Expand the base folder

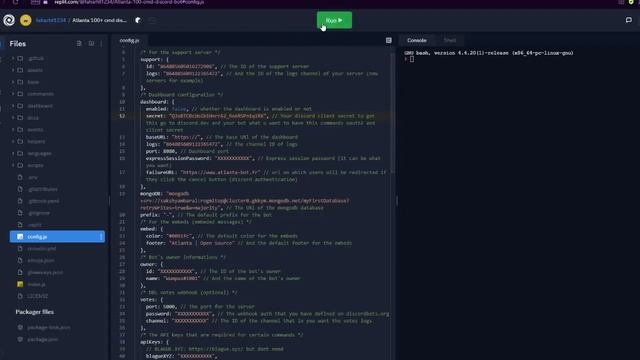click(x=13, y=82)
